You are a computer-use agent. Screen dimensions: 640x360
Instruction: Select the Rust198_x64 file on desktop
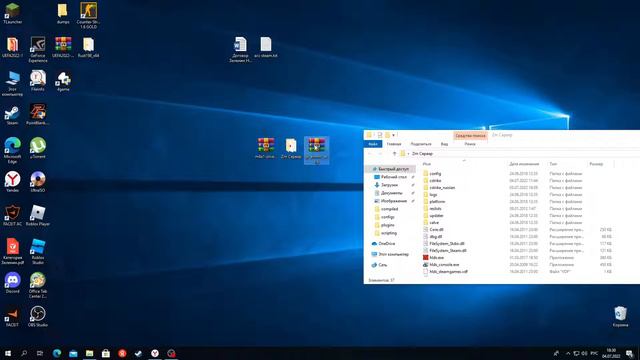pyautogui.click(x=88, y=47)
